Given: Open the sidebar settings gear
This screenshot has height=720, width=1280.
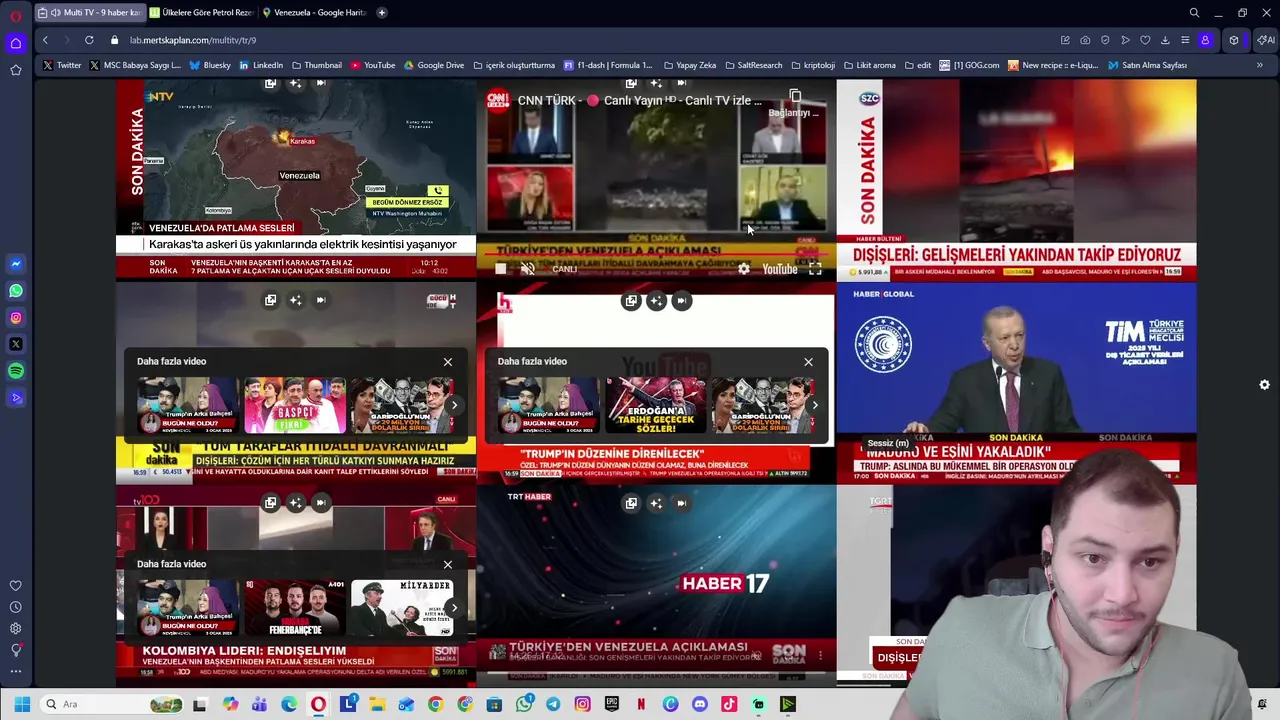Looking at the screenshot, I should 15,628.
